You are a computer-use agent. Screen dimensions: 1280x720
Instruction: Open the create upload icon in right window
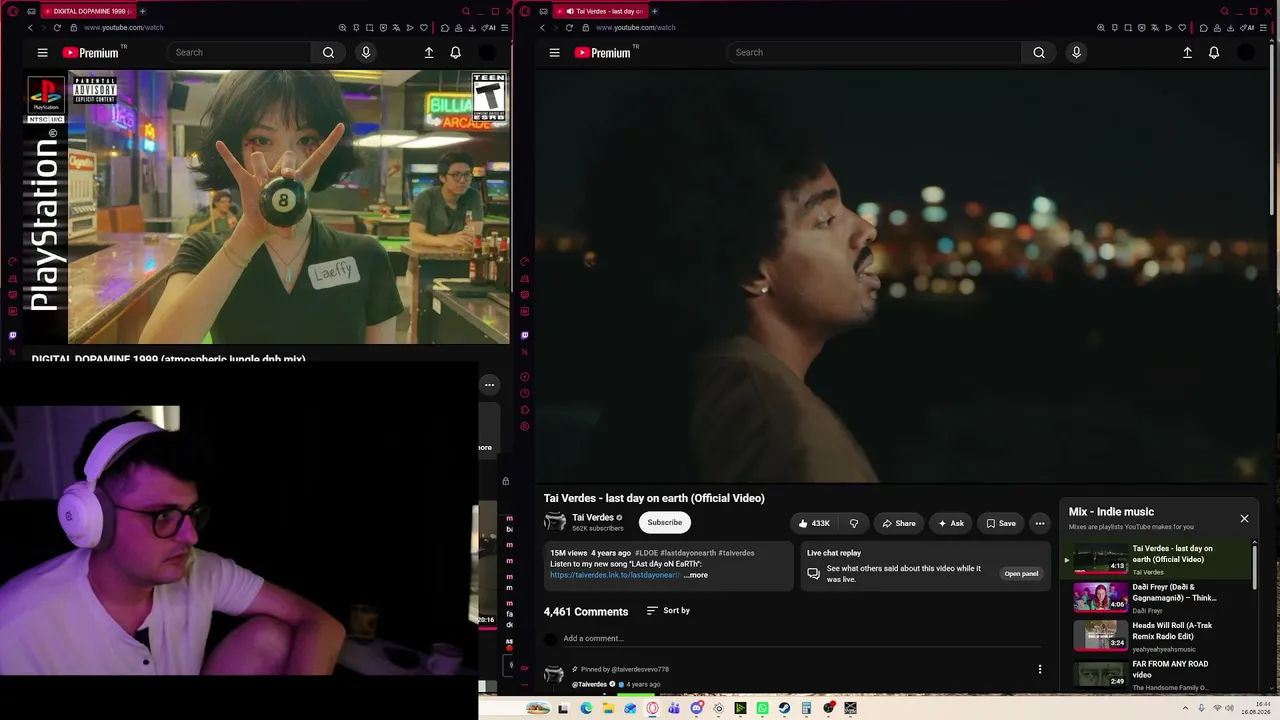coord(1187,52)
